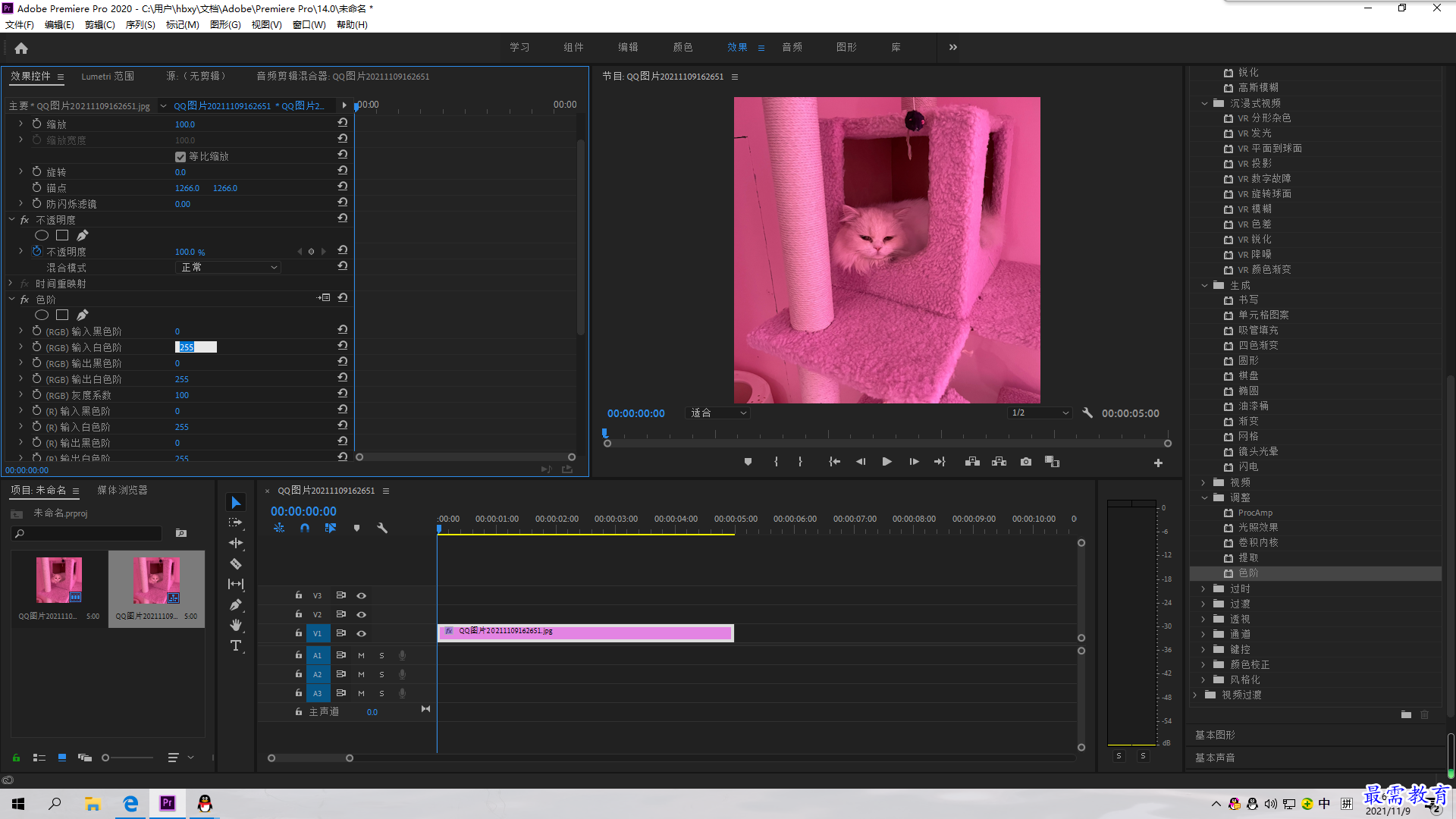Image resolution: width=1456 pixels, height=819 pixels.
Task: Expand the 过渡 effects folder
Action: pos(1203,604)
